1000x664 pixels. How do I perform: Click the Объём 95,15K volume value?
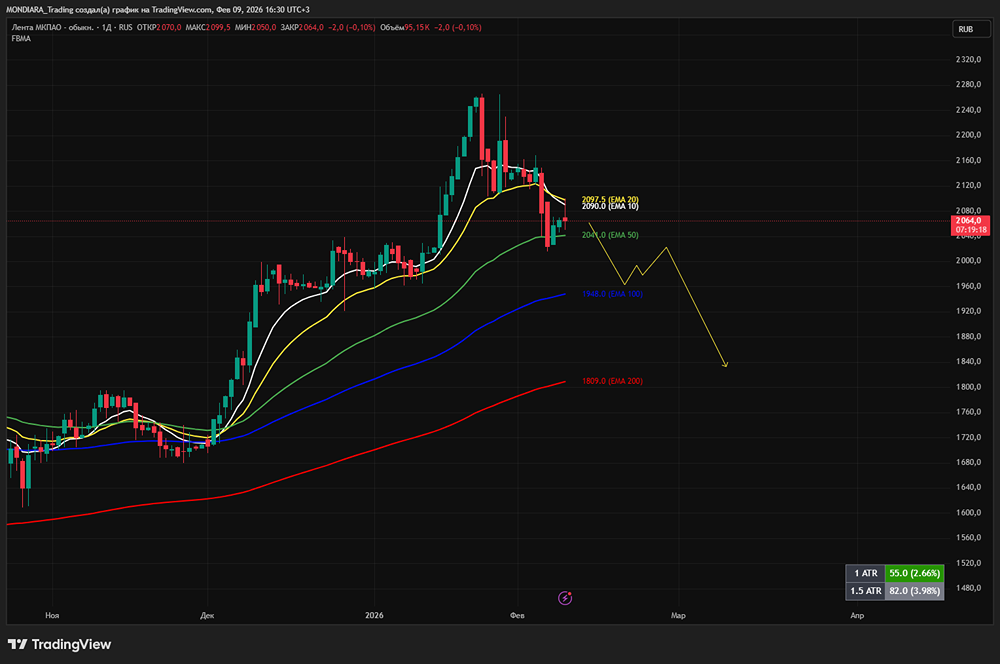click(405, 27)
